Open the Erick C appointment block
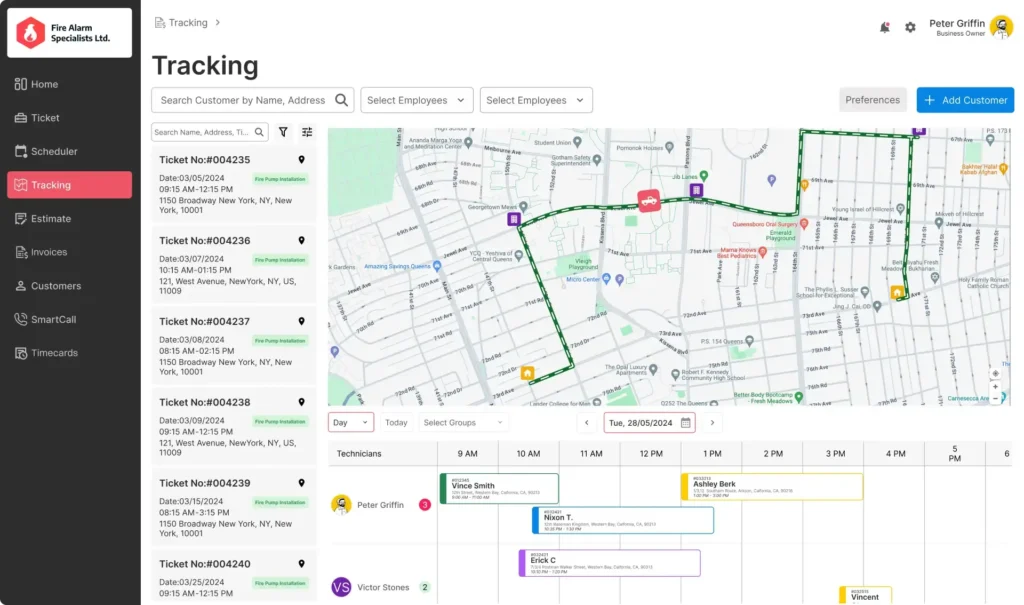This screenshot has width=1024, height=605. coord(609,563)
